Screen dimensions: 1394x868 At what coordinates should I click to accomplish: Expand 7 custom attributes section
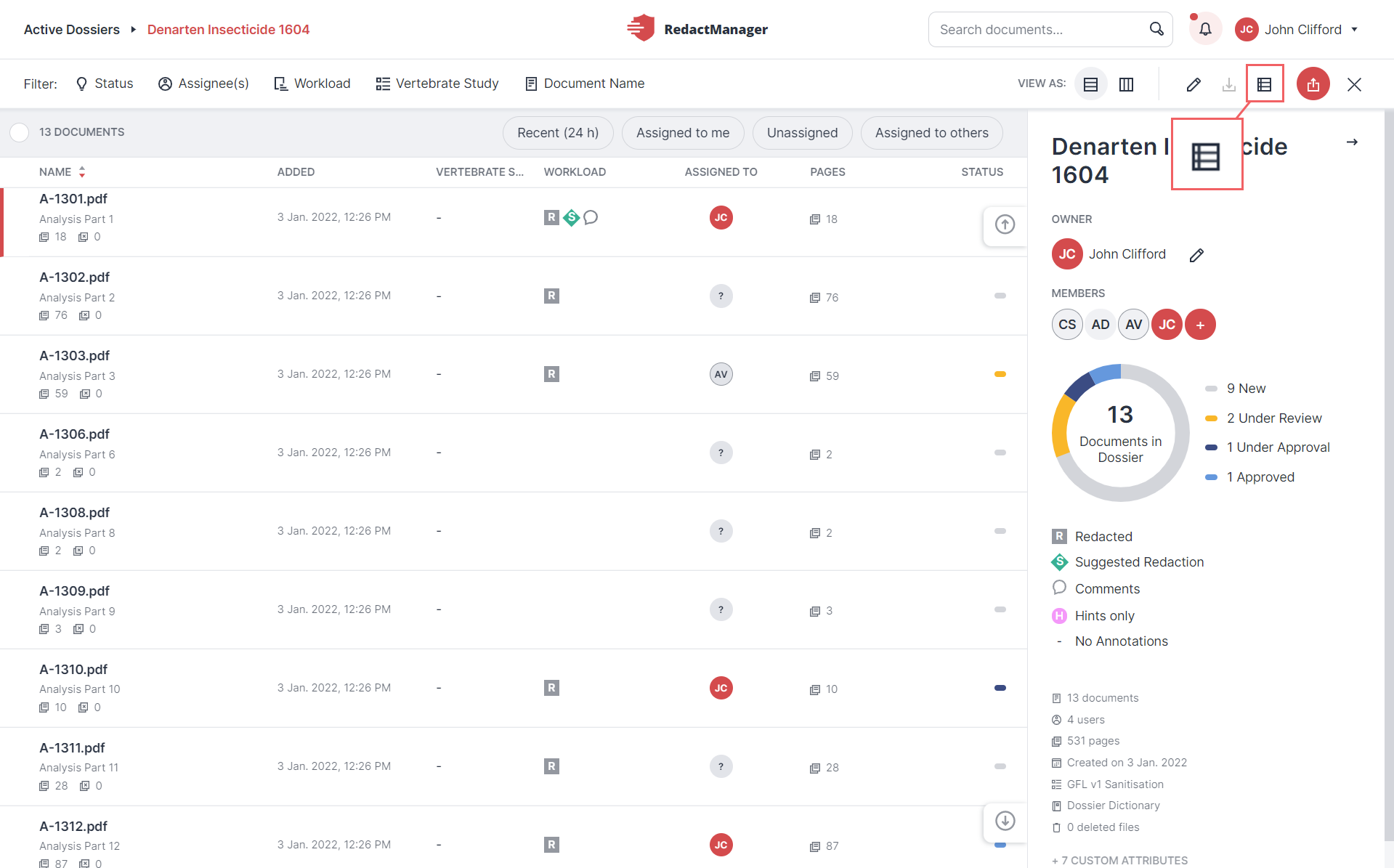tap(1119, 860)
